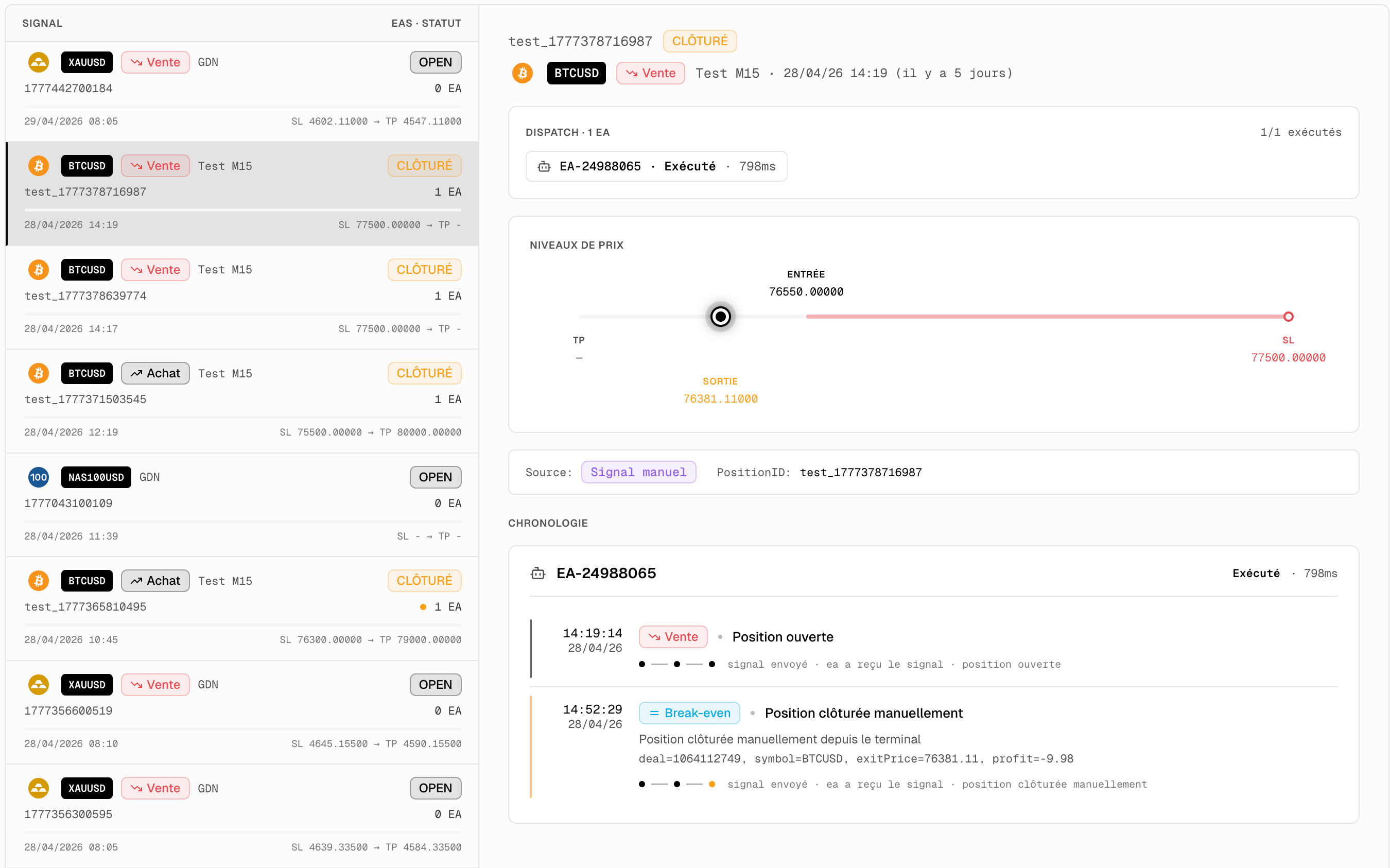Click the 1/1 exécutés dispatch counter
Image resolution: width=1390 pixels, height=868 pixels.
point(1300,132)
